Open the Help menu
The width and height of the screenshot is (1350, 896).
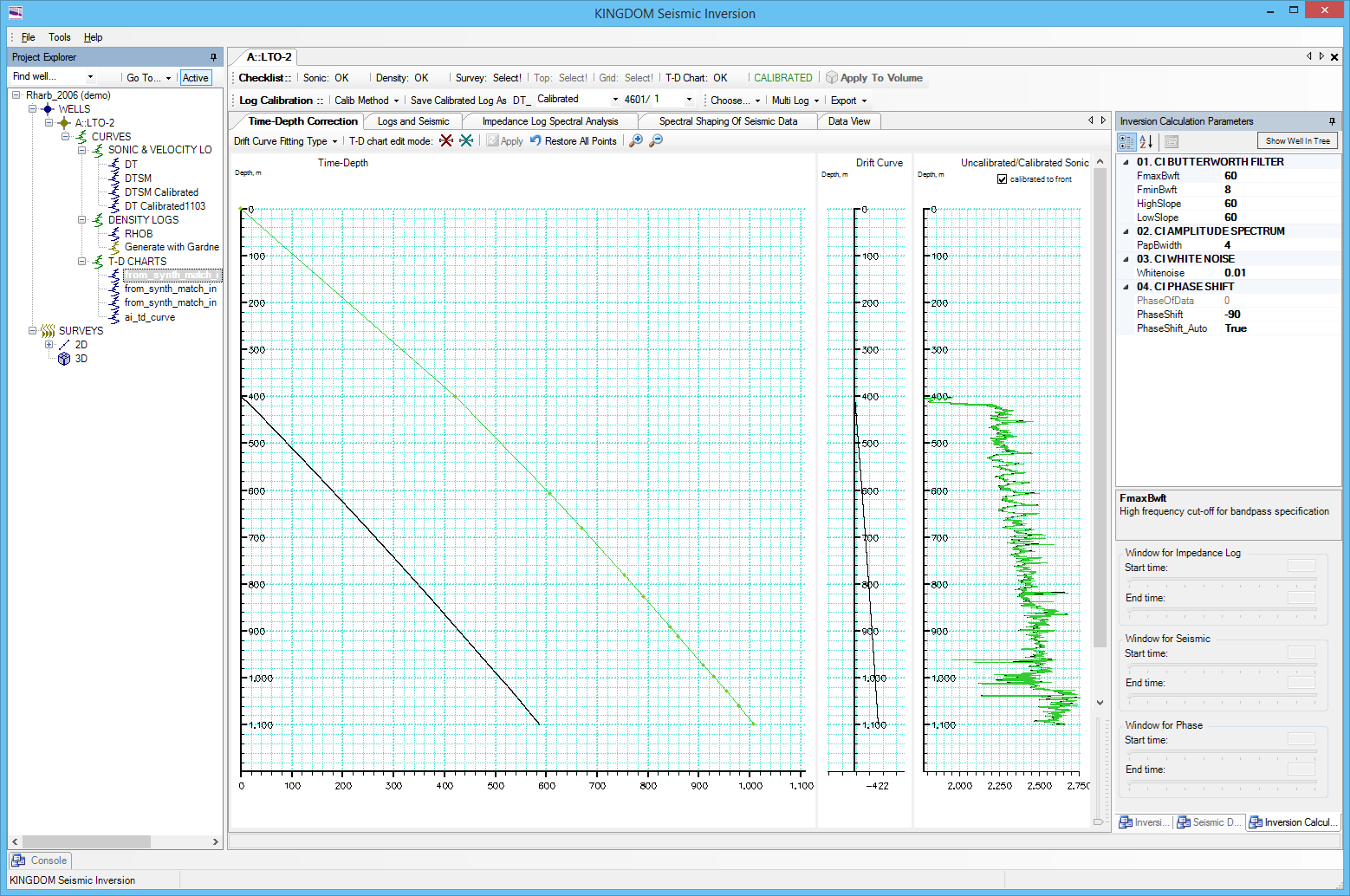click(93, 37)
